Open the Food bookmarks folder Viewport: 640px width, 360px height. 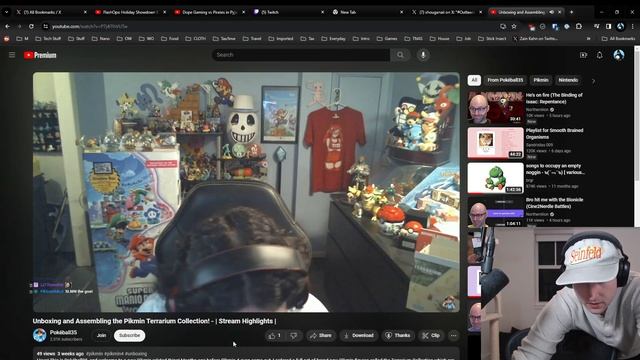click(170, 39)
